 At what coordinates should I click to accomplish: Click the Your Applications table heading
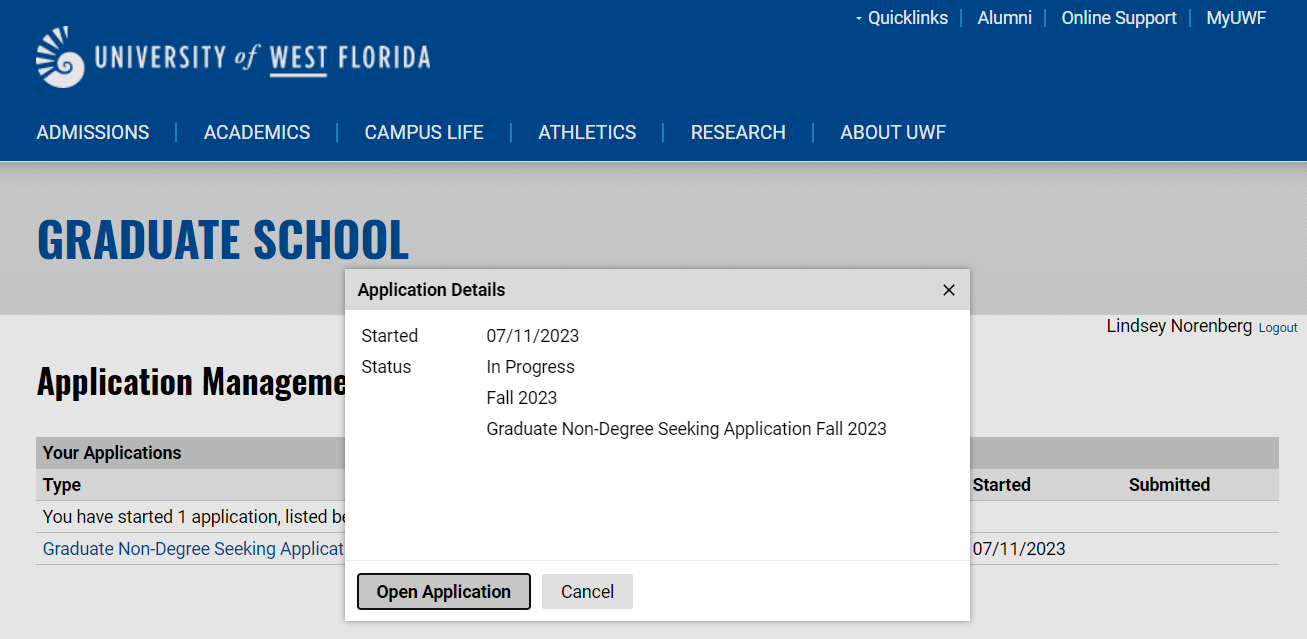click(112, 453)
